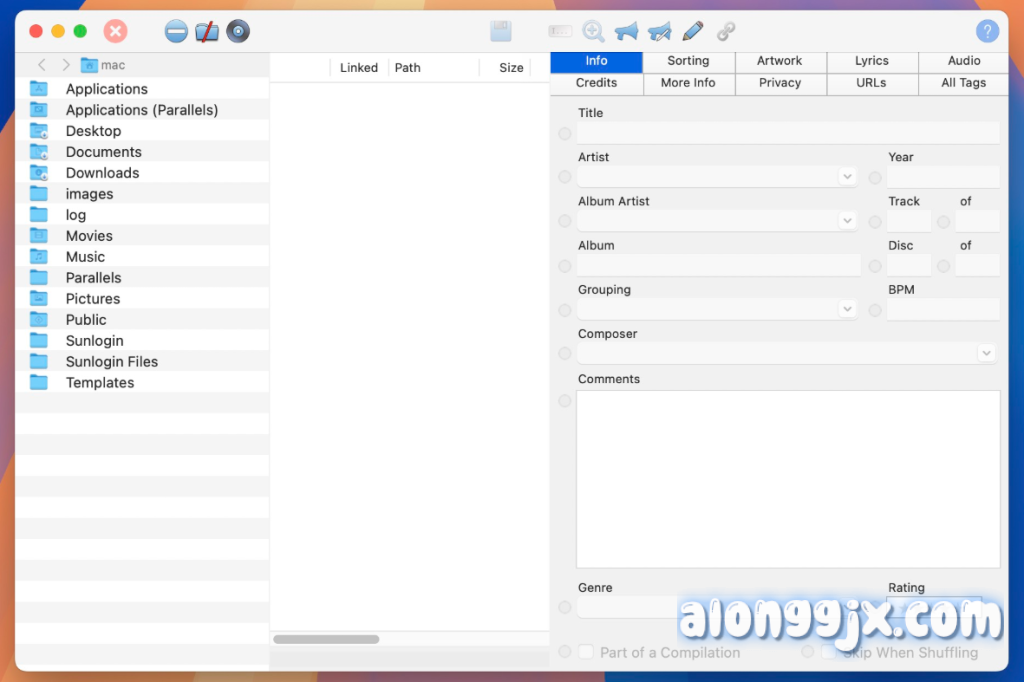1024x682 pixels.
Task: Switch to the Artwork tab
Action: pos(779,61)
